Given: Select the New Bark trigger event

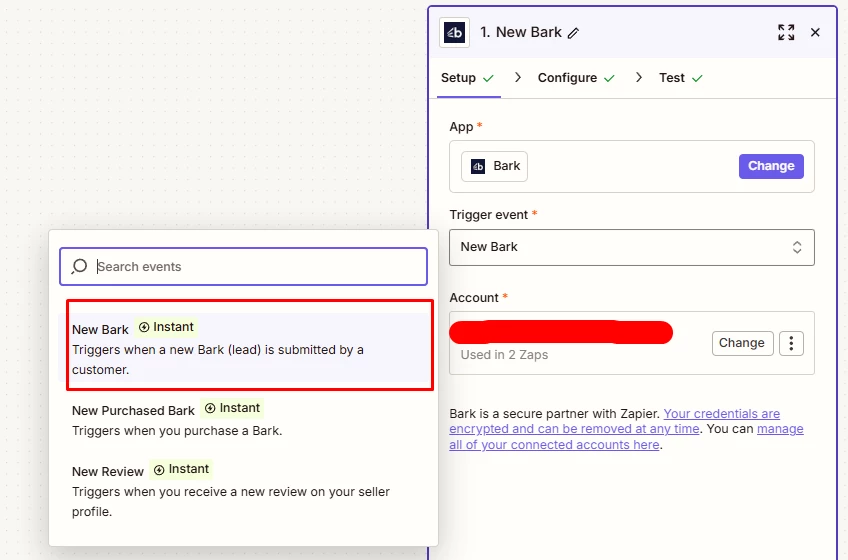Looking at the screenshot, I should tap(243, 348).
